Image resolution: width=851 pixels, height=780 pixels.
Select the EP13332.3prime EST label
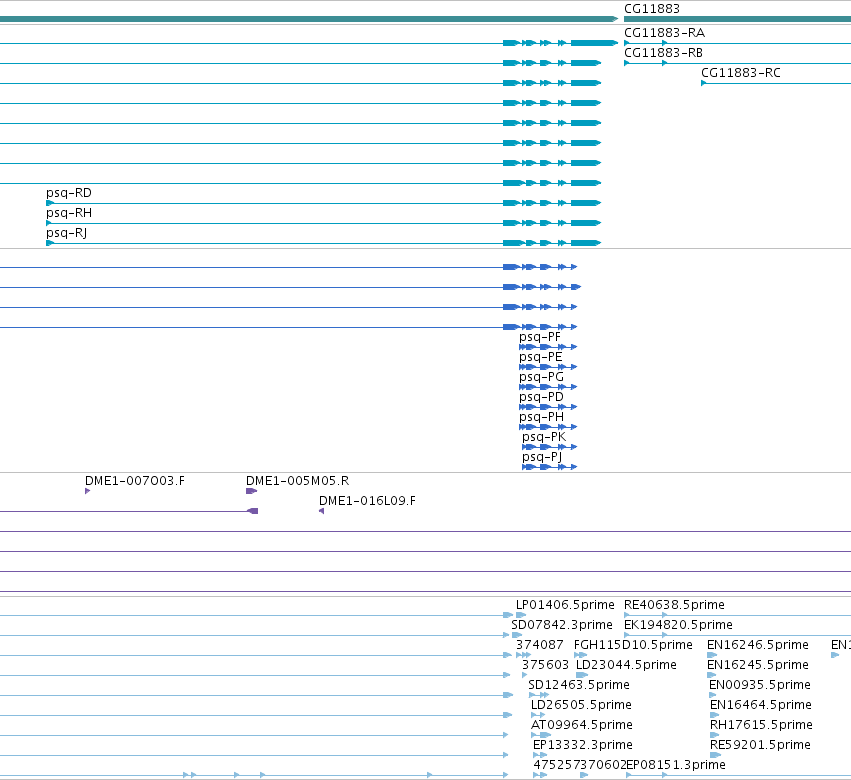pyautogui.click(x=583, y=745)
